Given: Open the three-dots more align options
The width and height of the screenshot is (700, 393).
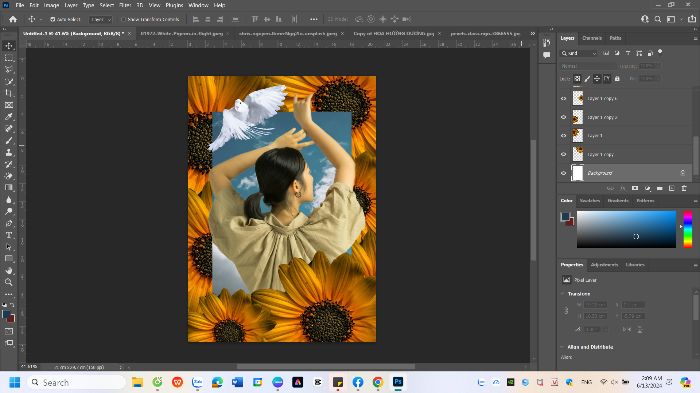Looking at the screenshot, I should coord(314,19).
